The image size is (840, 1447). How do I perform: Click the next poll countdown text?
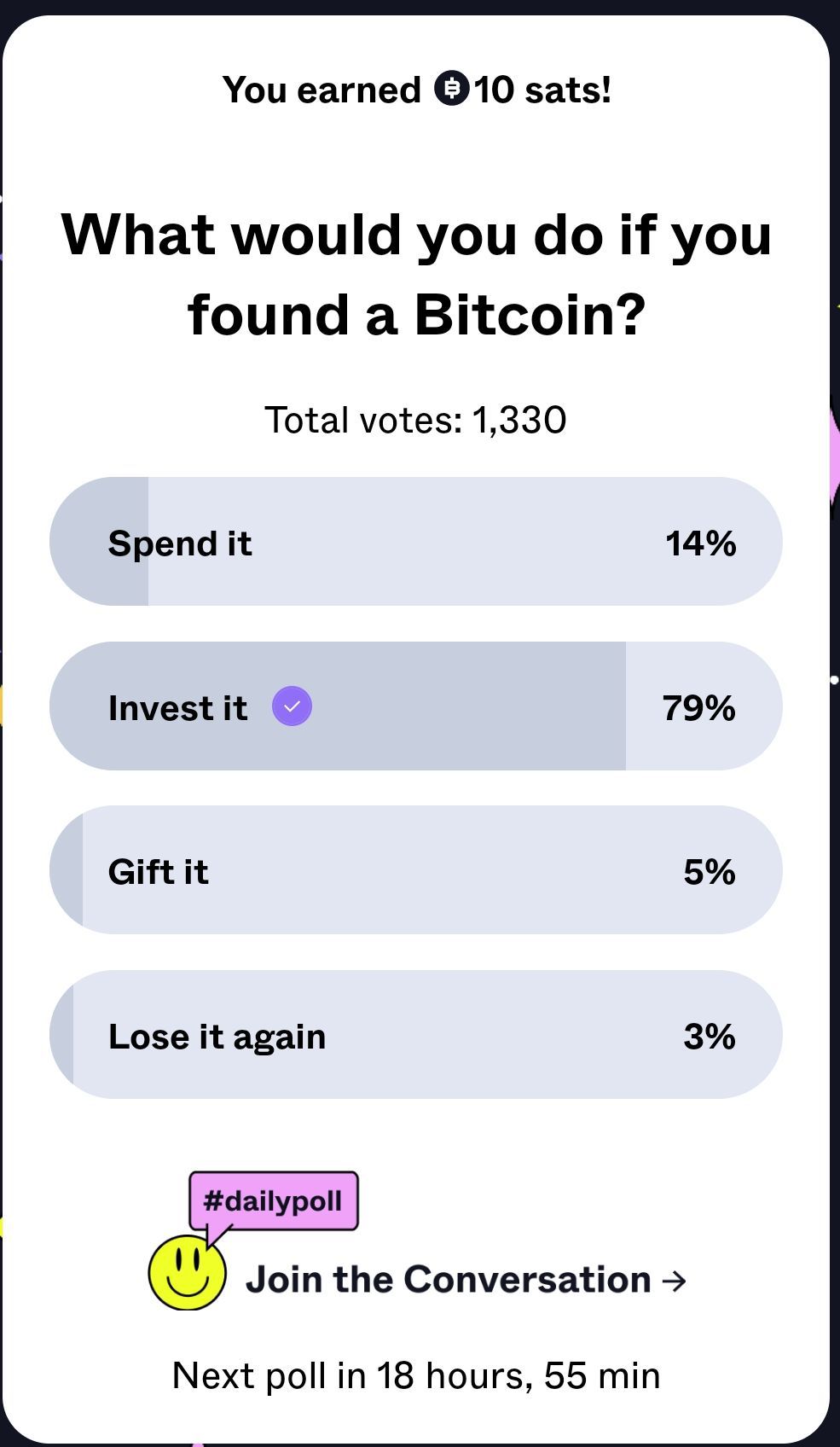(416, 1375)
